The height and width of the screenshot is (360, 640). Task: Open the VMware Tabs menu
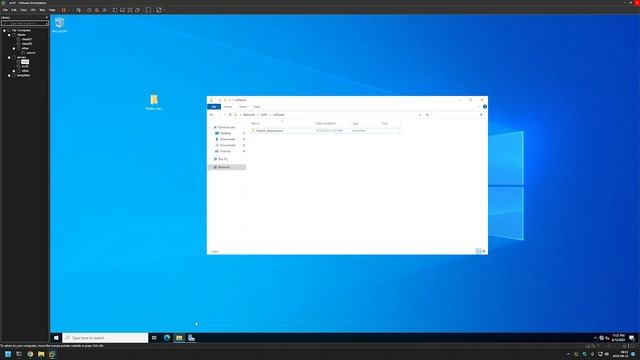(42, 10)
